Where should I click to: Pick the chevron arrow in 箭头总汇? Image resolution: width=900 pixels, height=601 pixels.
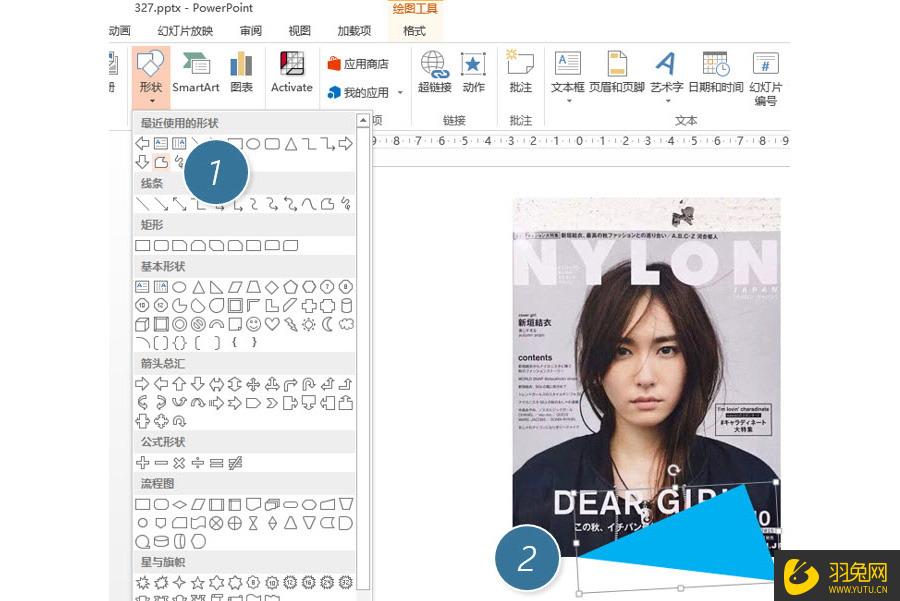pos(272,403)
